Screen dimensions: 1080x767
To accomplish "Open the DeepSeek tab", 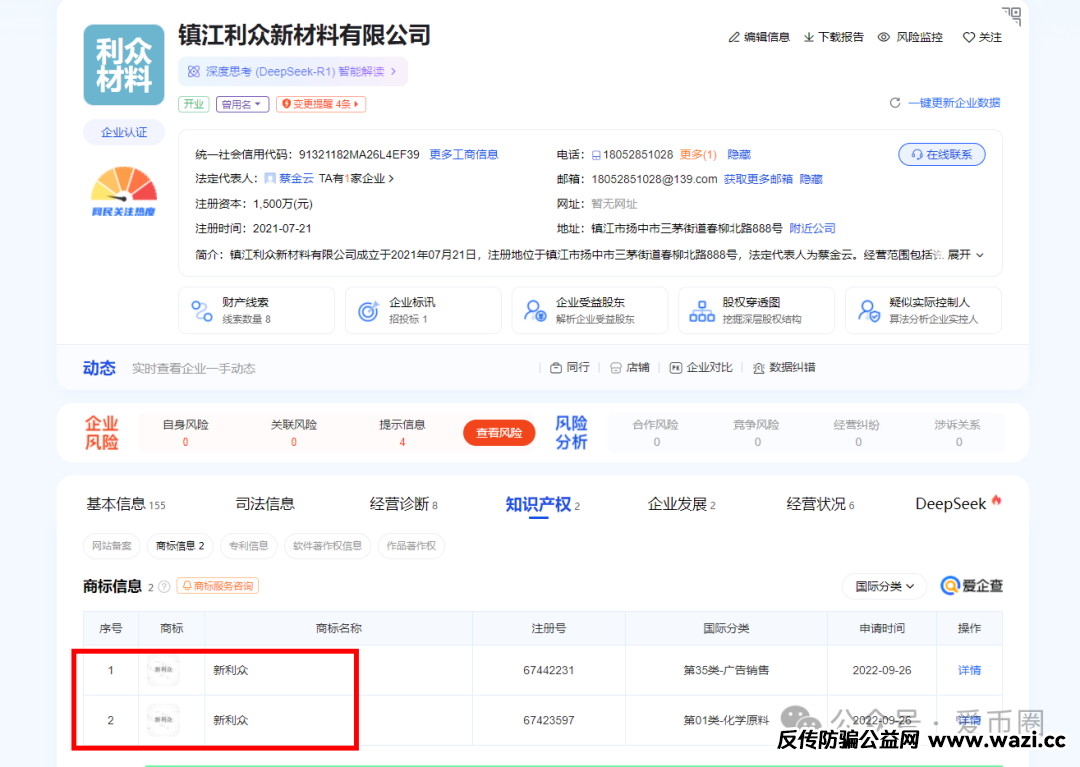I will pyautogui.click(x=957, y=503).
